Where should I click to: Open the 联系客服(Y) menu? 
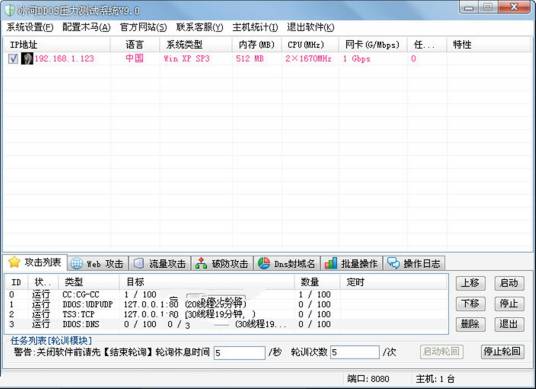point(200,27)
